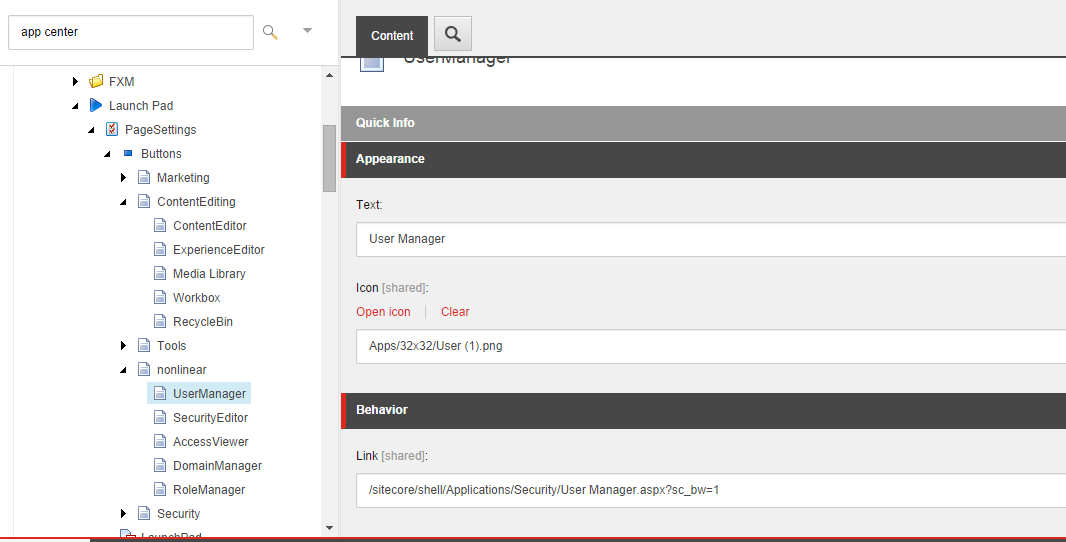Click the Marketing document icon
The image size is (1066, 542).
[x=144, y=177]
